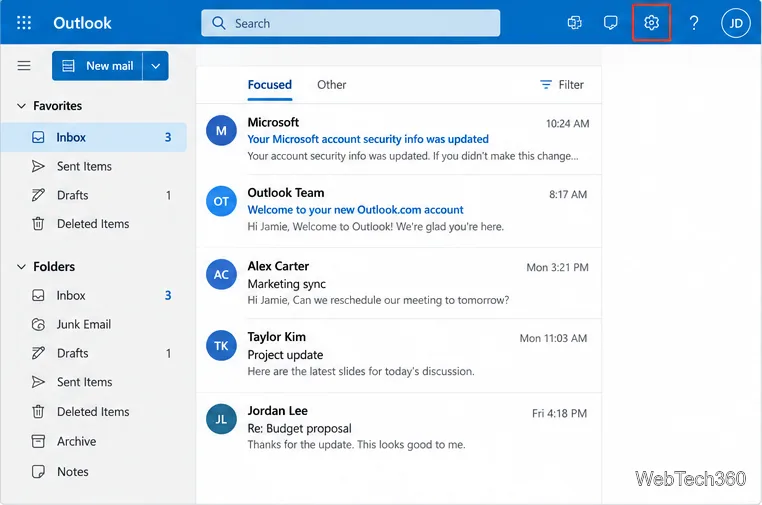Switch to the Other tab
Viewport: 762px width, 505px height.
(331, 85)
